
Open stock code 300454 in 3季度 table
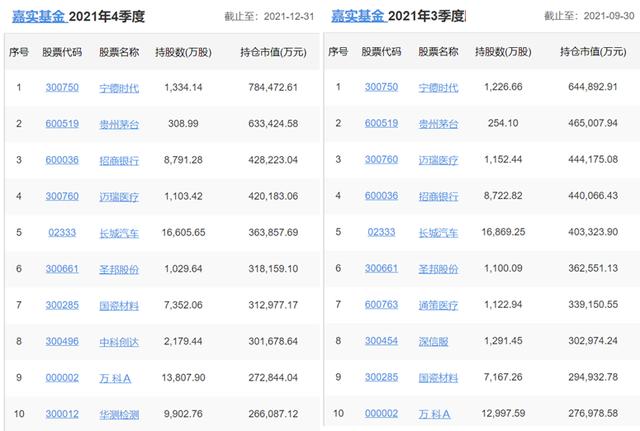[x=381, y=341]
